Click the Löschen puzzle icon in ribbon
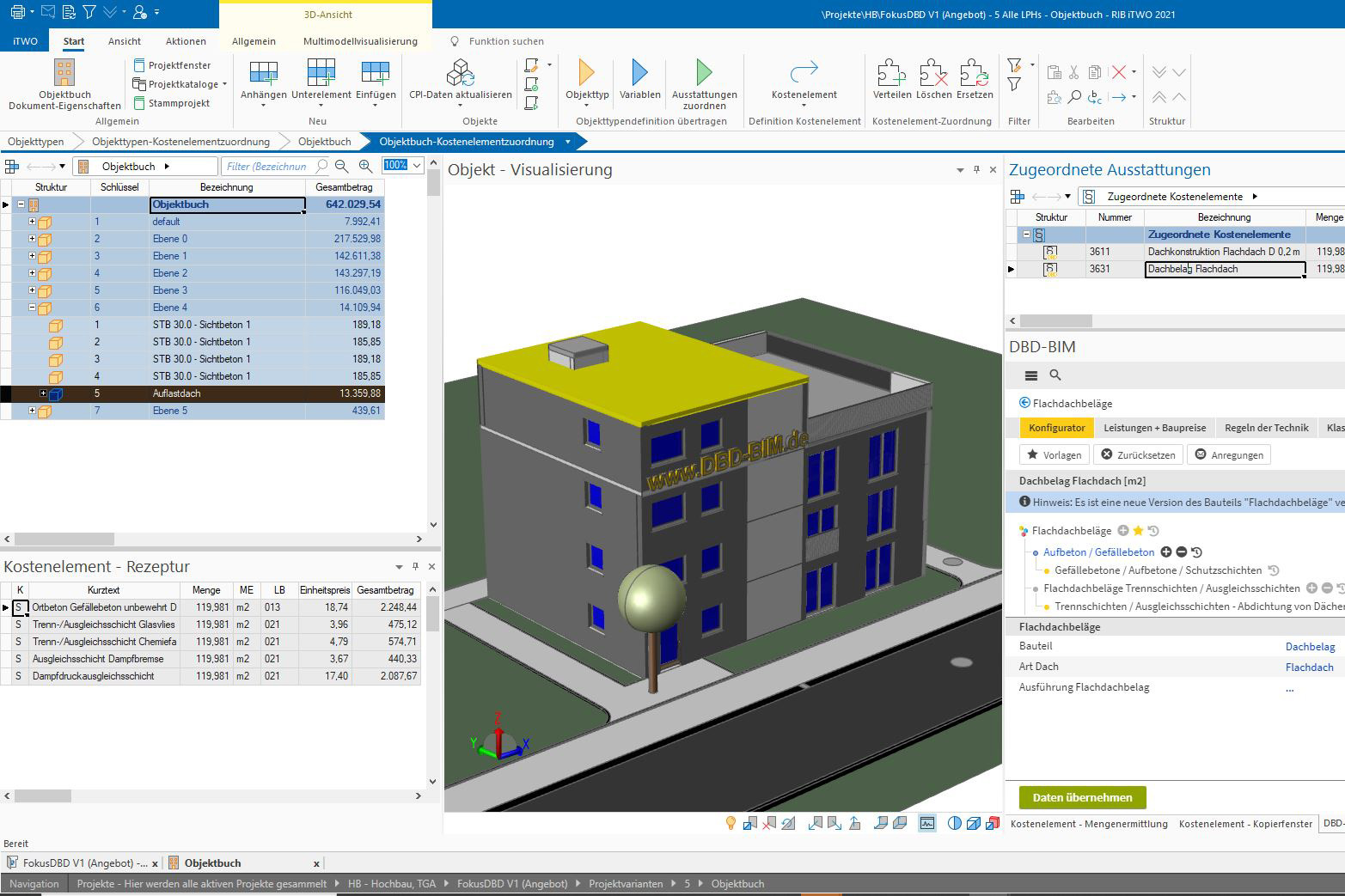The width and height of the screenshot is (1345, 896). coord(933,74)
